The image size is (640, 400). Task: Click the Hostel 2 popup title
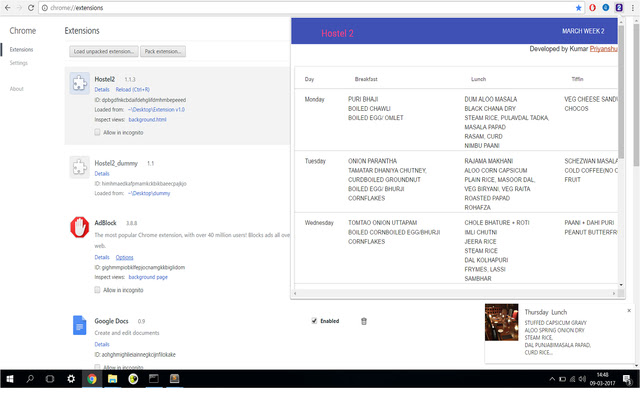point(337,33)
